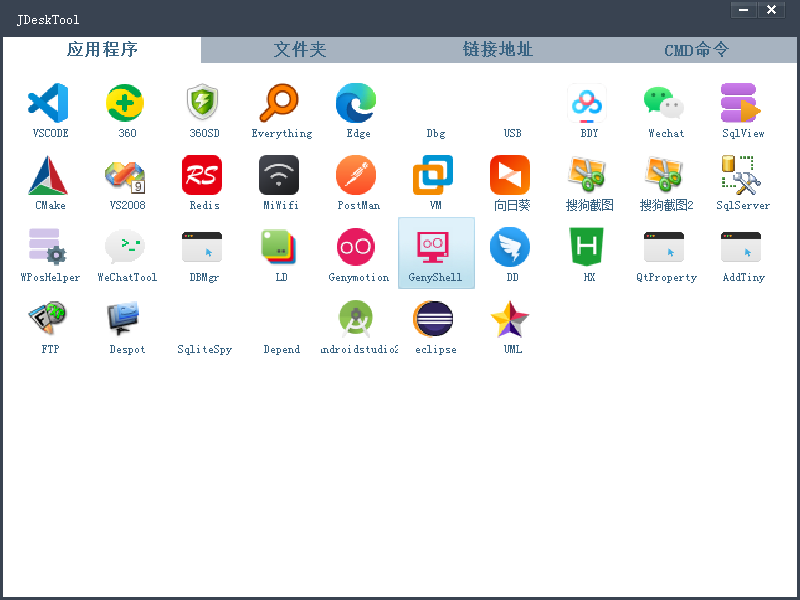The width and height of the screenshot is (800, 600).
Task: Launch SqlServer tools
Action: 742,178
